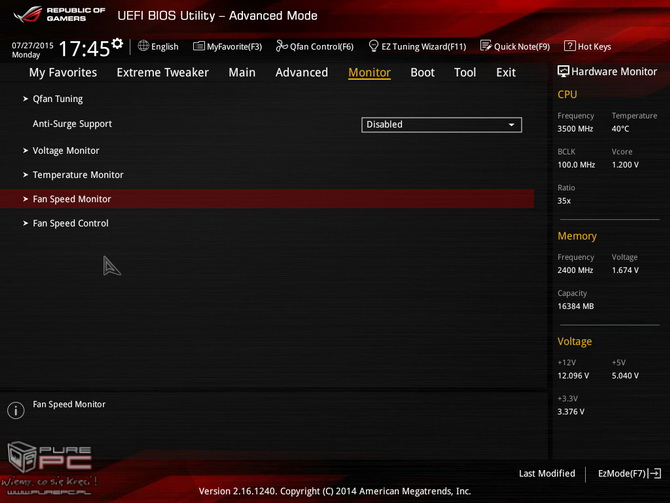670x503 pixels.
Task: Open the Anti-Surge Support dropdown
Action: 441,125
